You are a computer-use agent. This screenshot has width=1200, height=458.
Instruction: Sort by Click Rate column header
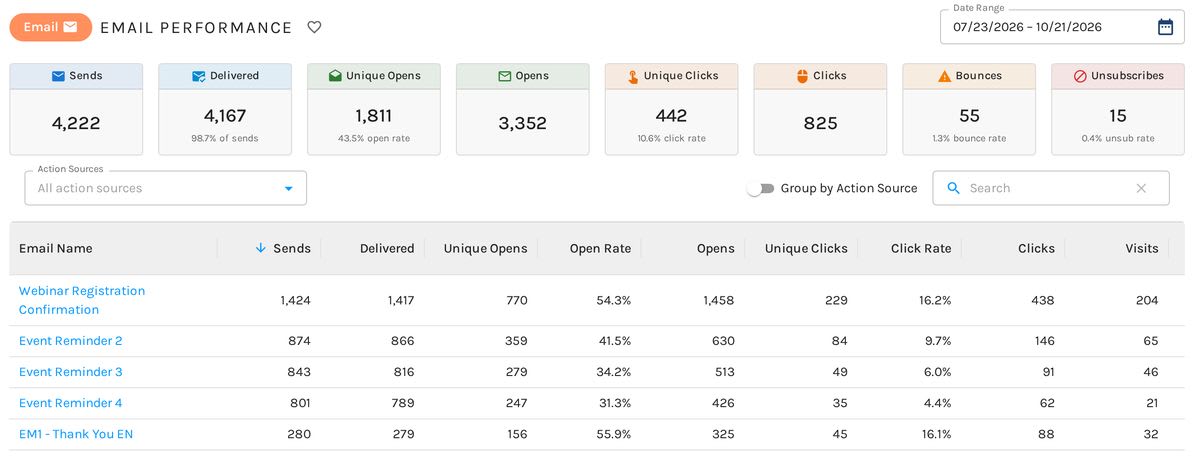click(921, 248)
